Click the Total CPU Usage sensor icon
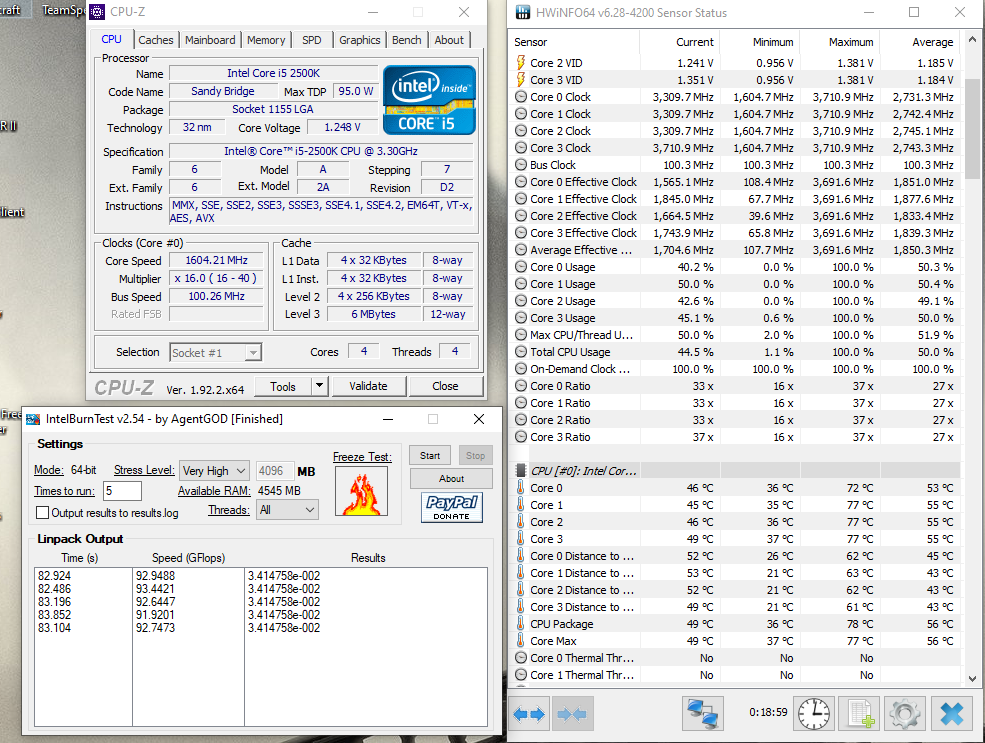The width and height of the screenshot is (985, 743). click(521, 352)
